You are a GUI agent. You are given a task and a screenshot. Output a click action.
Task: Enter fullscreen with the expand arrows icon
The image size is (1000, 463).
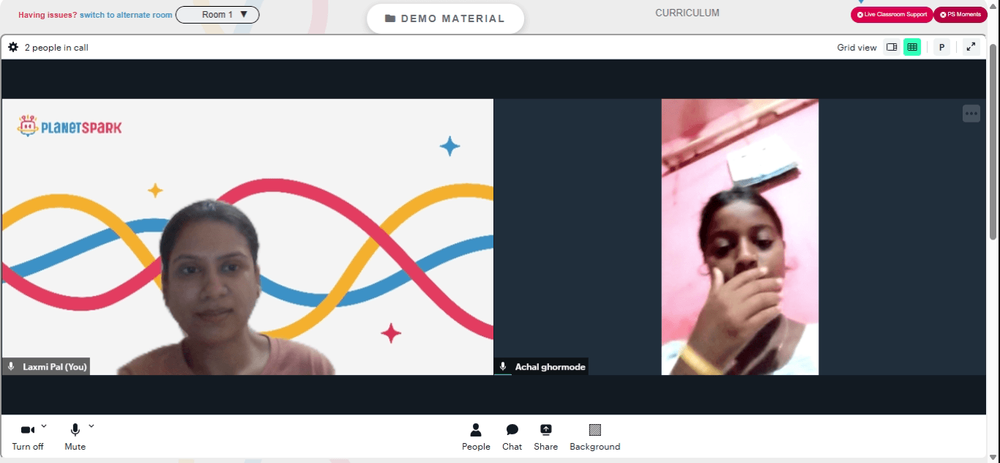click(971, 47)
